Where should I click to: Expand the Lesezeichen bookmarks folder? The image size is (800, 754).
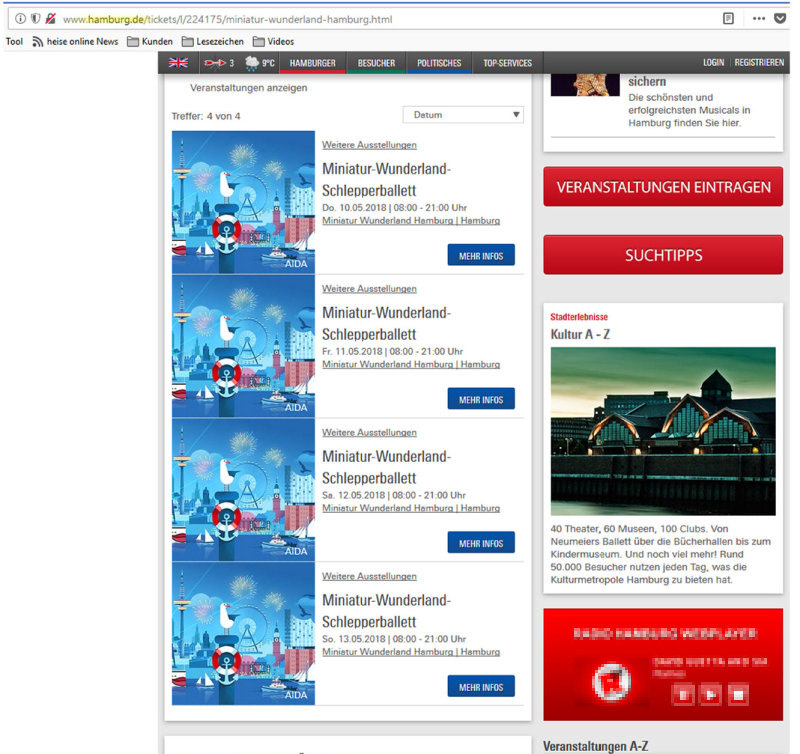tap(211, 42)
